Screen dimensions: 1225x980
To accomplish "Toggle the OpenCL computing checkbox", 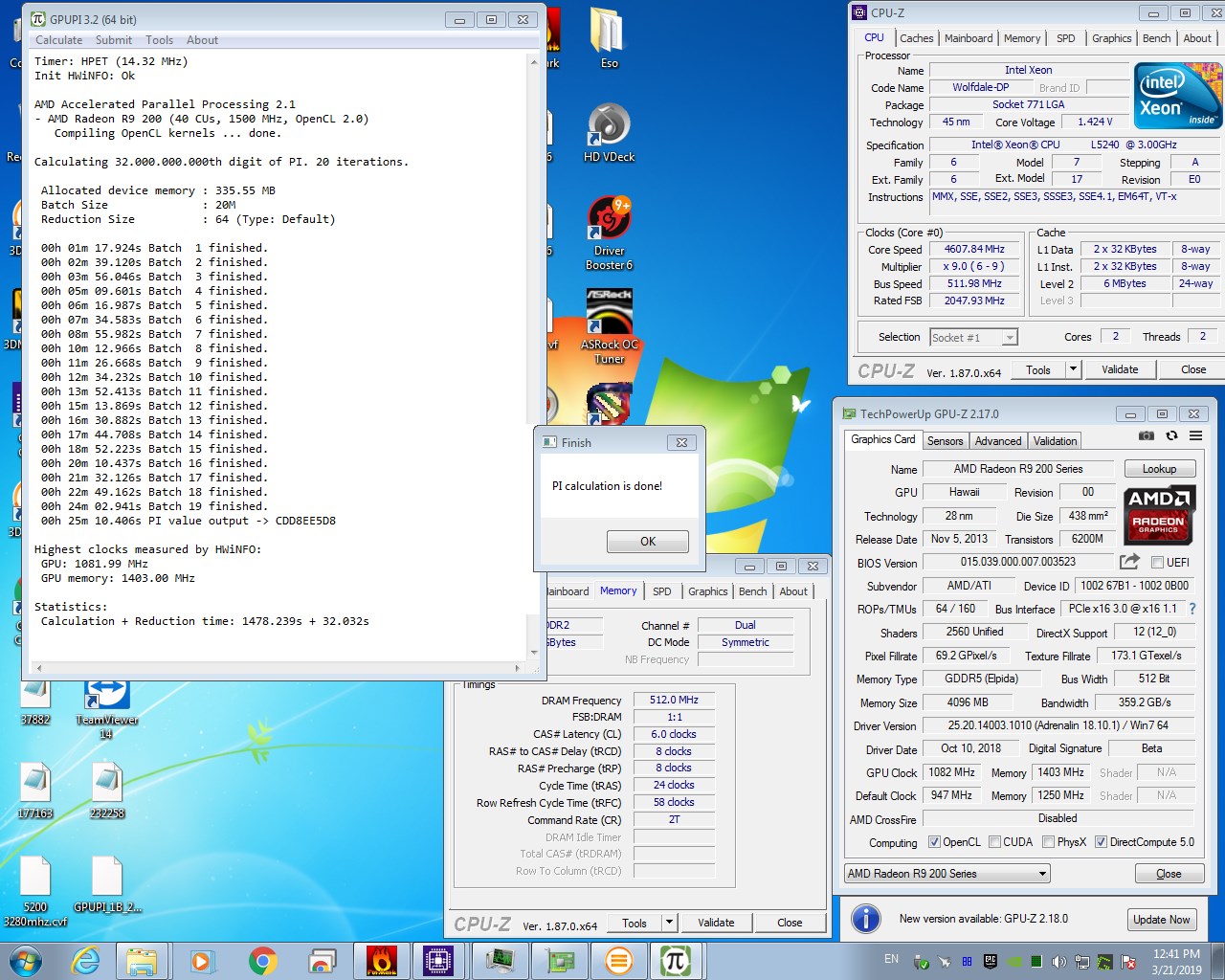I will (934, 842).
